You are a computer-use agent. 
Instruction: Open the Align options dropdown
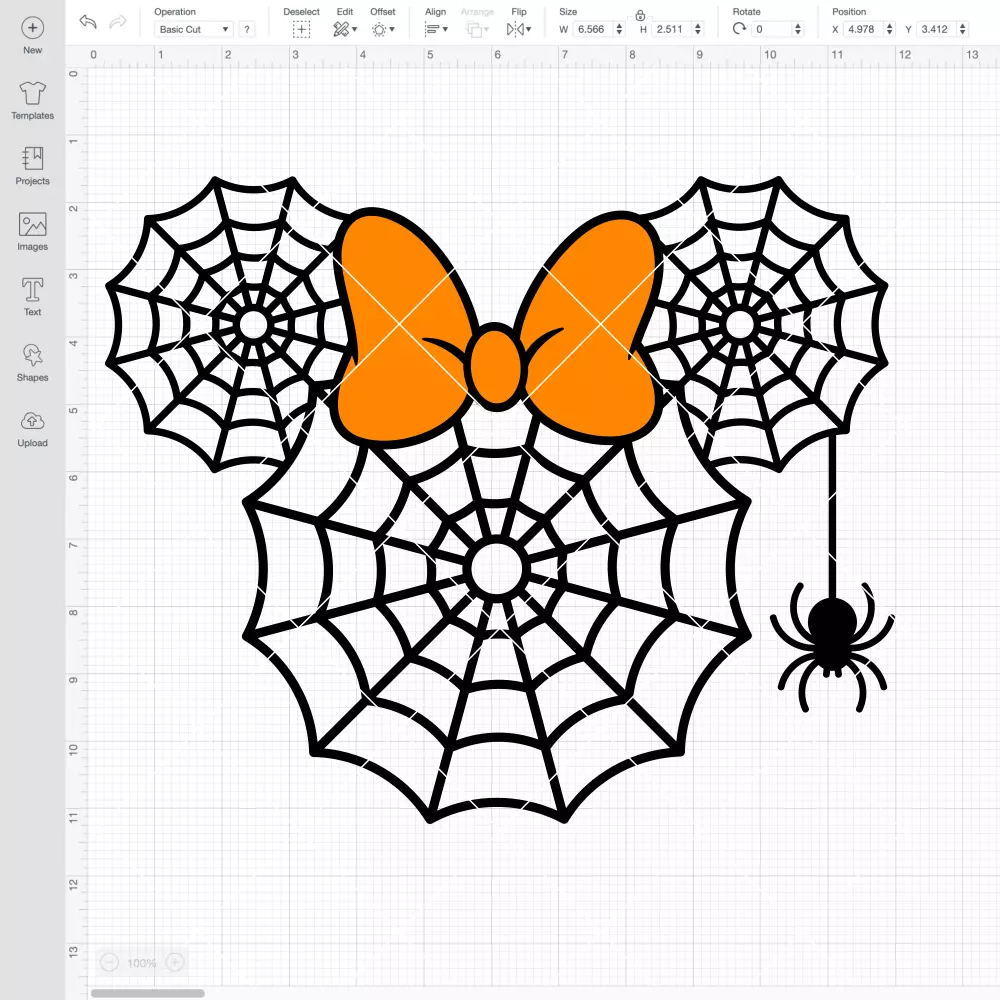pos(436,29)
